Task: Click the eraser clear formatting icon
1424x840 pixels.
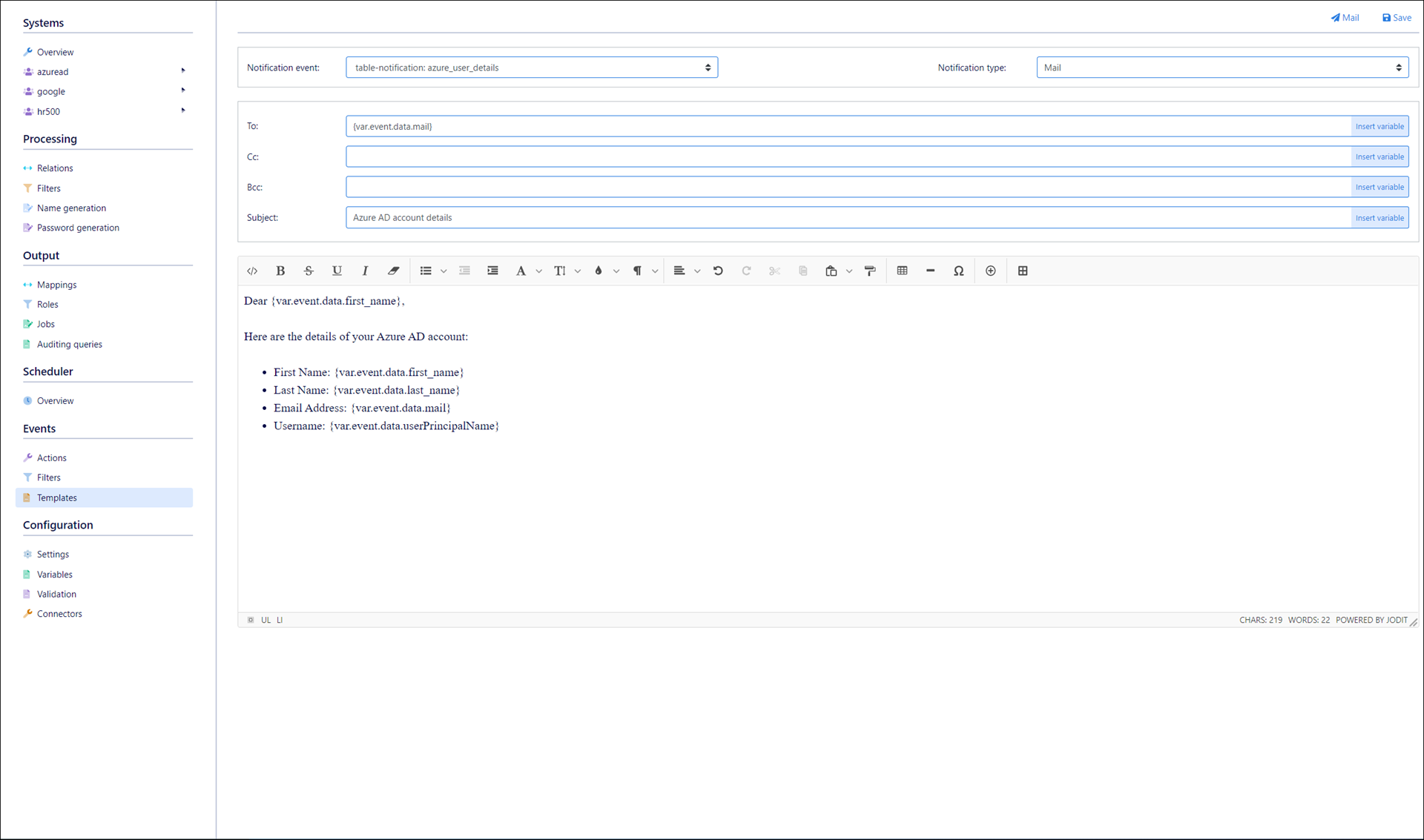Action: [x=393, y=271]
